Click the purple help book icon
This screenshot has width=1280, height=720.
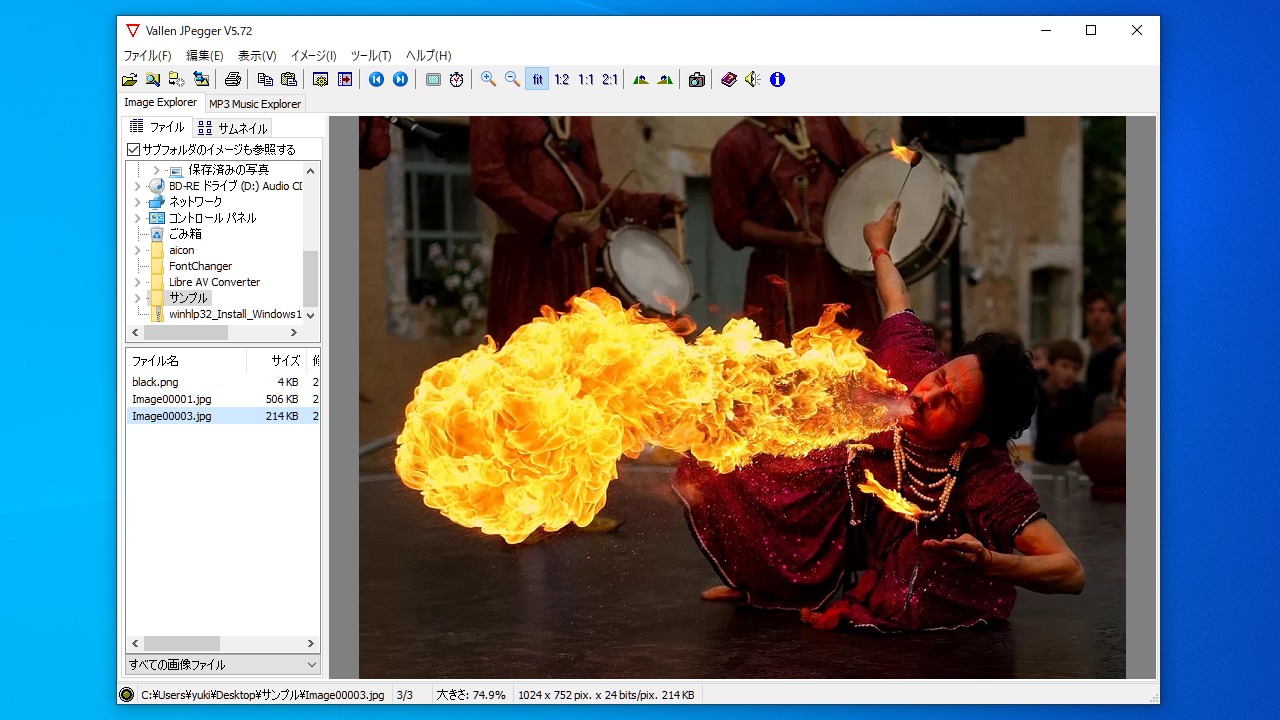pyautogui.click(x=729, y=79)
